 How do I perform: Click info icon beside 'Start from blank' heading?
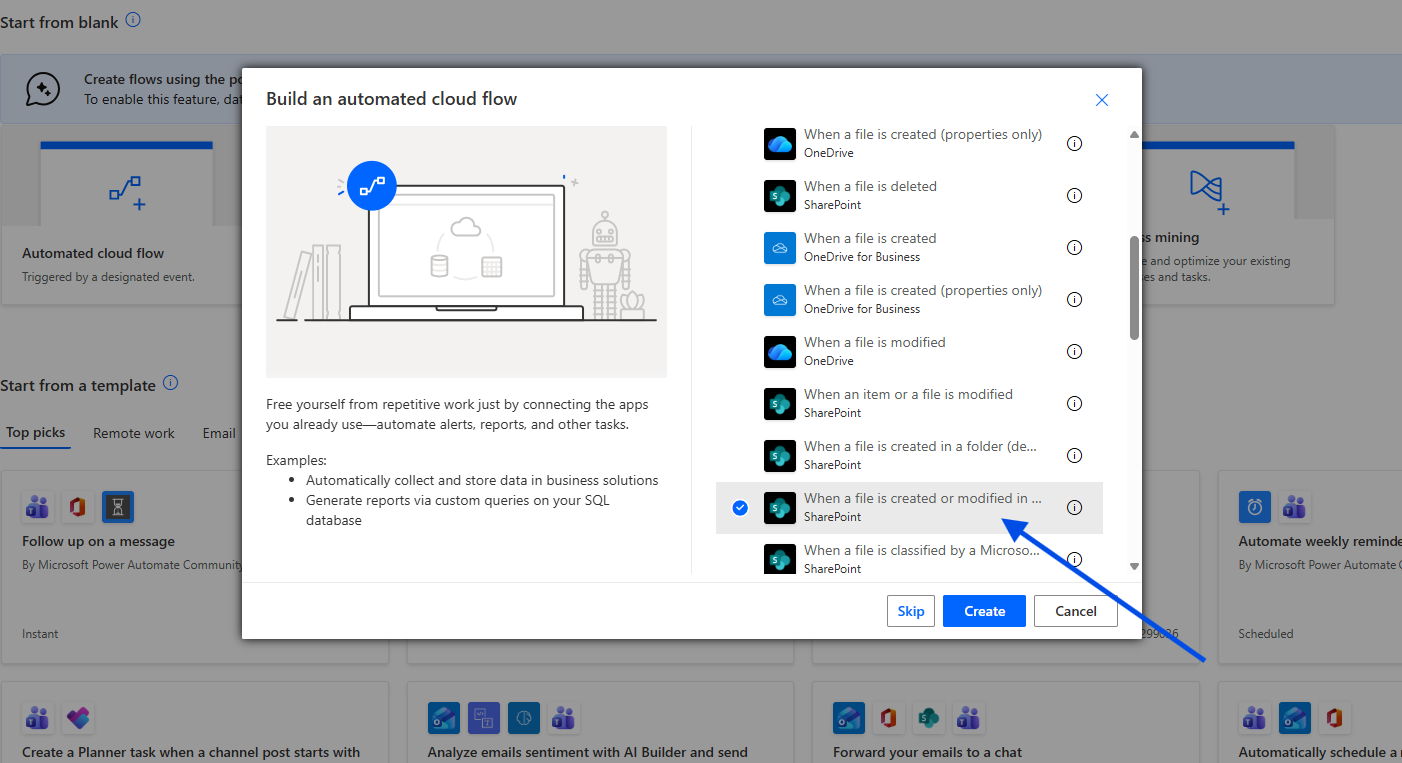click(x=134, y=20)
